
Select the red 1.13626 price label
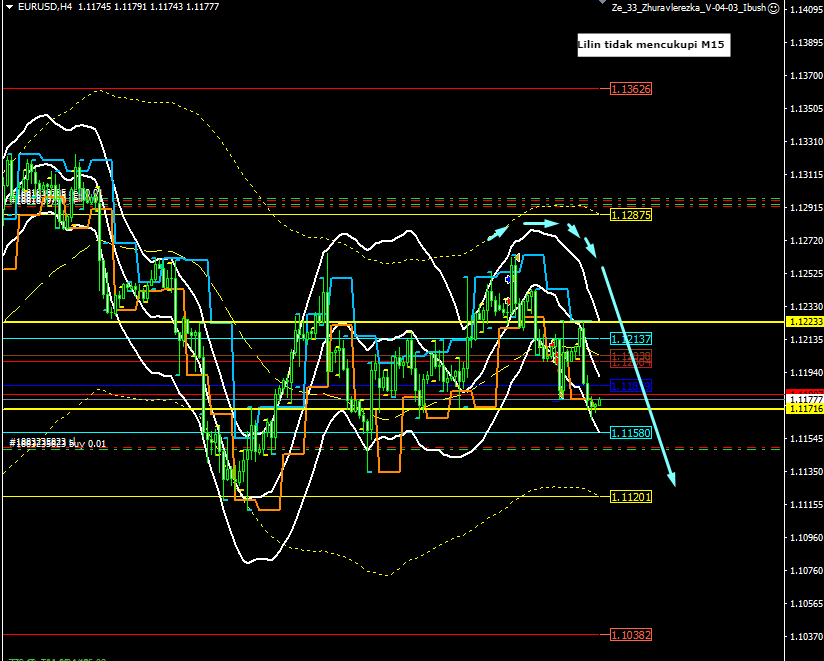(x=631, y=89)
